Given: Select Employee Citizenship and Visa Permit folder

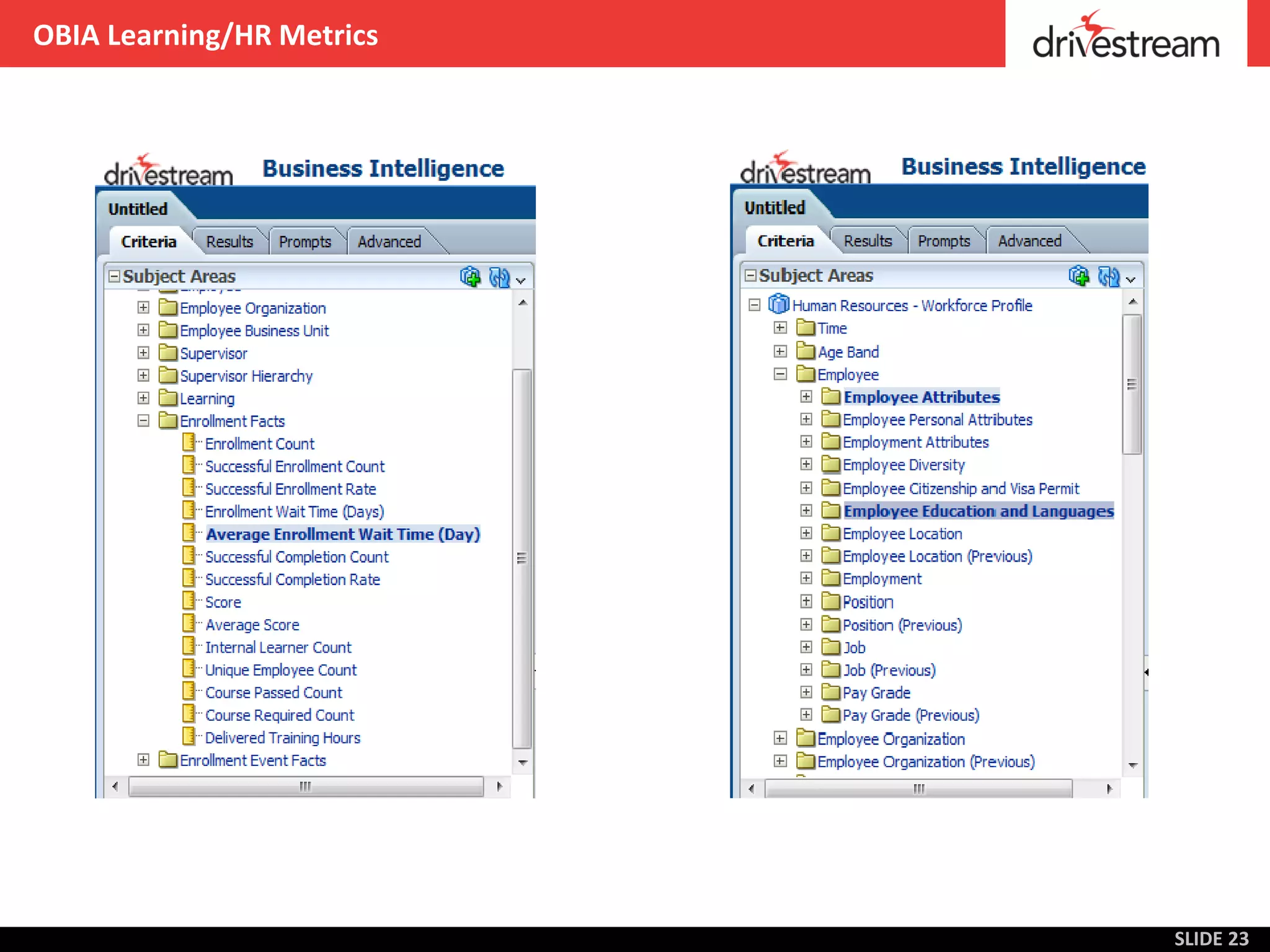Looking at the screenshot, I should pos(961,488).
